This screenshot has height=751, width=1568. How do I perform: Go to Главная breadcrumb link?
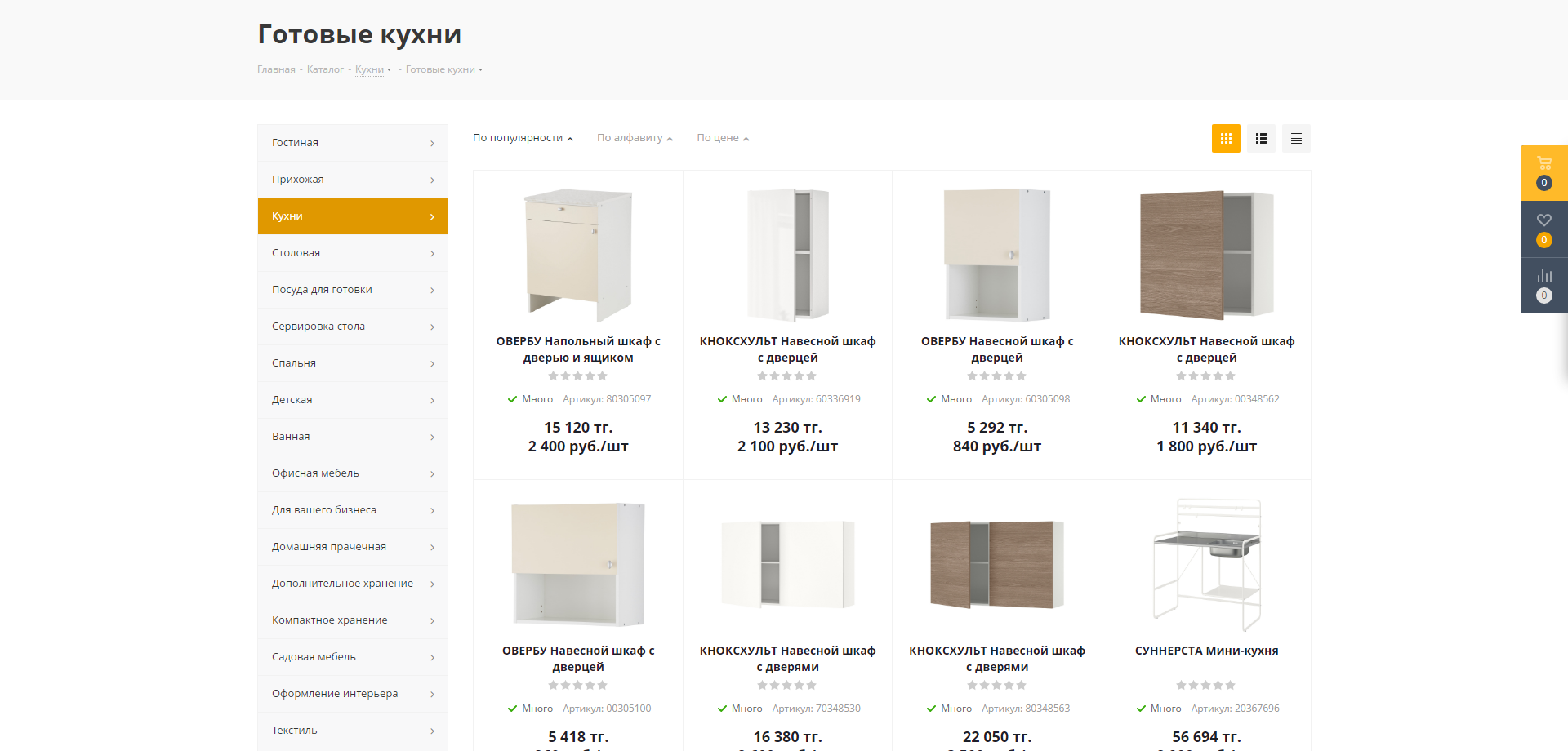pos(276,70)
